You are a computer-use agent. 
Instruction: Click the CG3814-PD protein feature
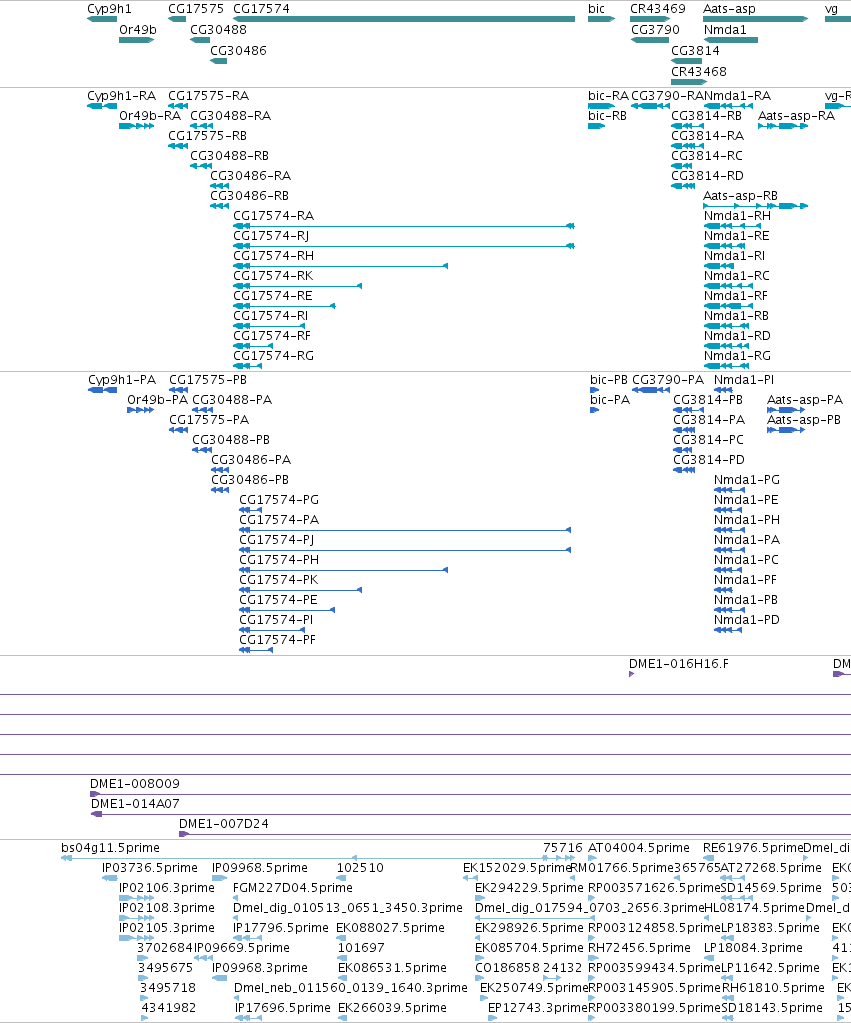tap(684, 470)
